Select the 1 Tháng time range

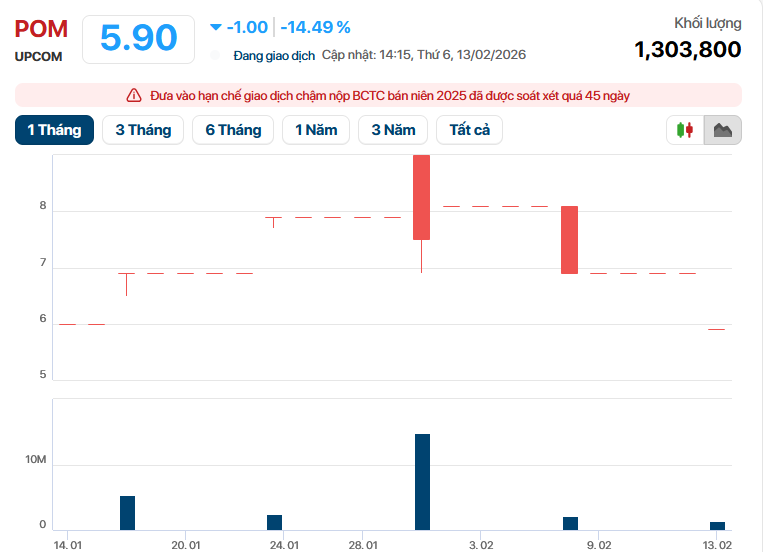54,130
